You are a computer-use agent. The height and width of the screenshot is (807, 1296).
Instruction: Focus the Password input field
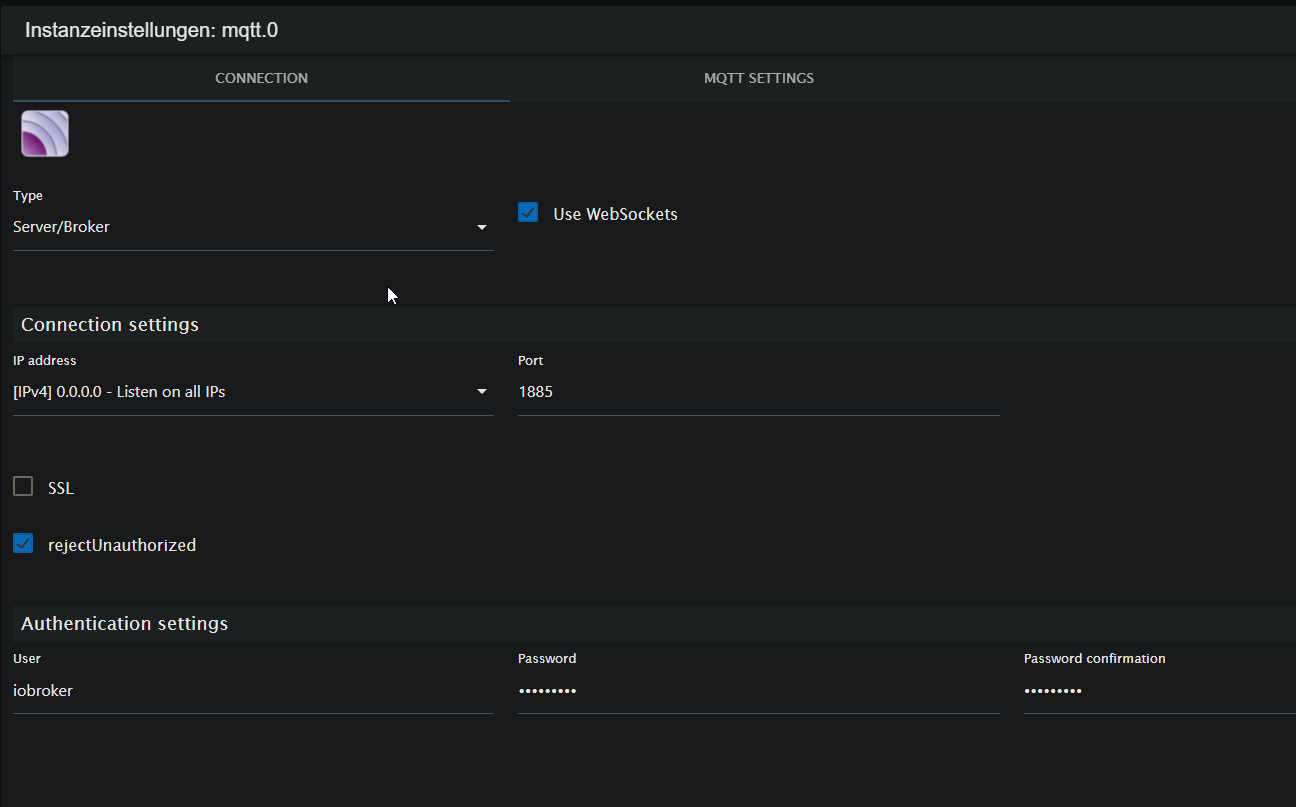click(x=759, y=690)
